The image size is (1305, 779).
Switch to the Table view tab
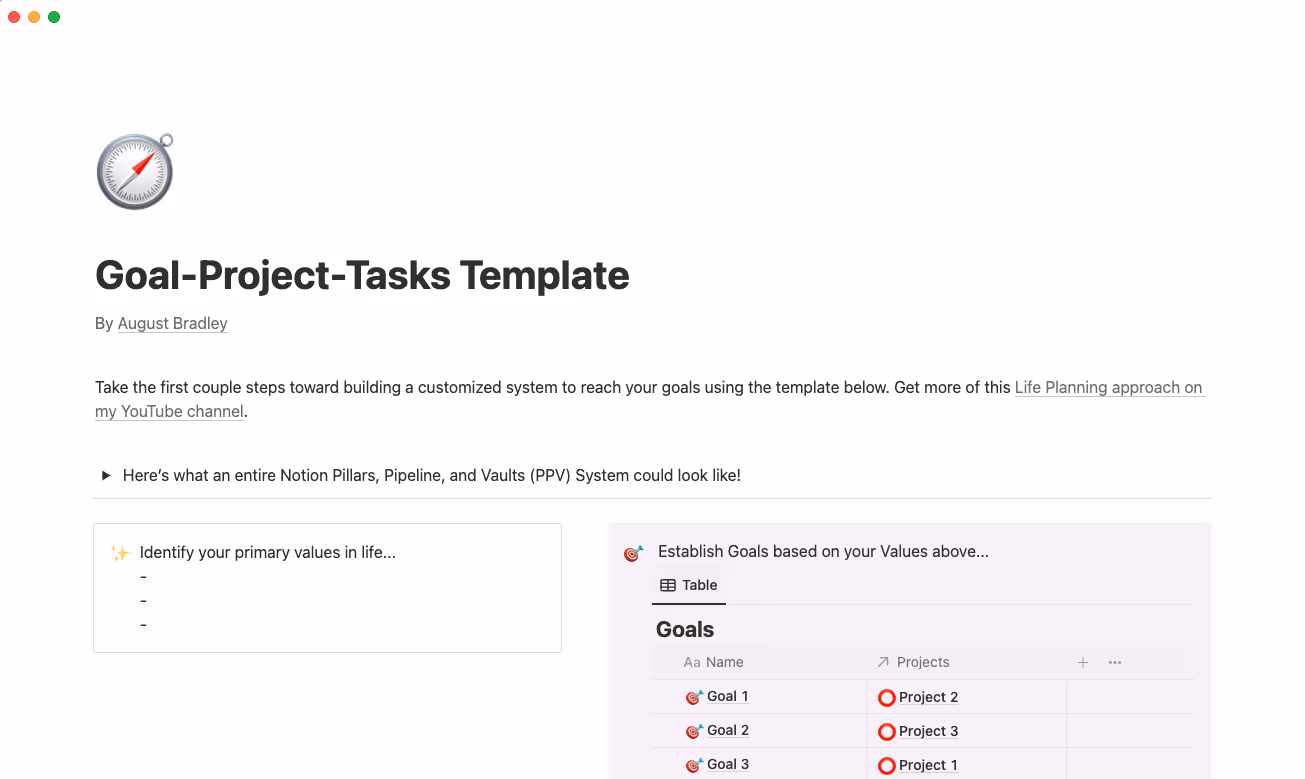(689, 585)
